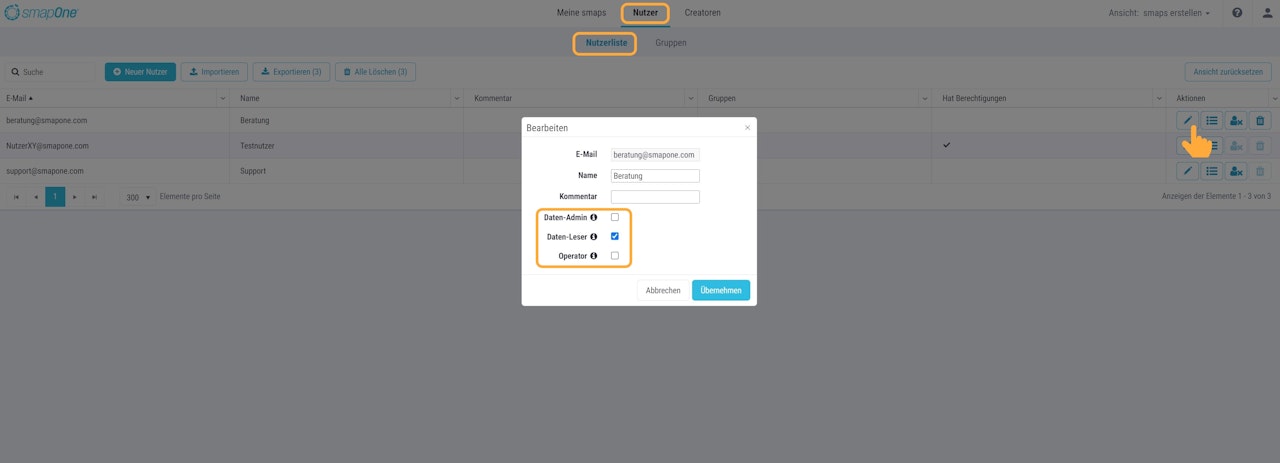Image resolution: width=1280 pixels, height=463 pixels.
Task: Uncheck the Daten-Leser checkbox
Action: pyautogui.click(x=615, y=237)
